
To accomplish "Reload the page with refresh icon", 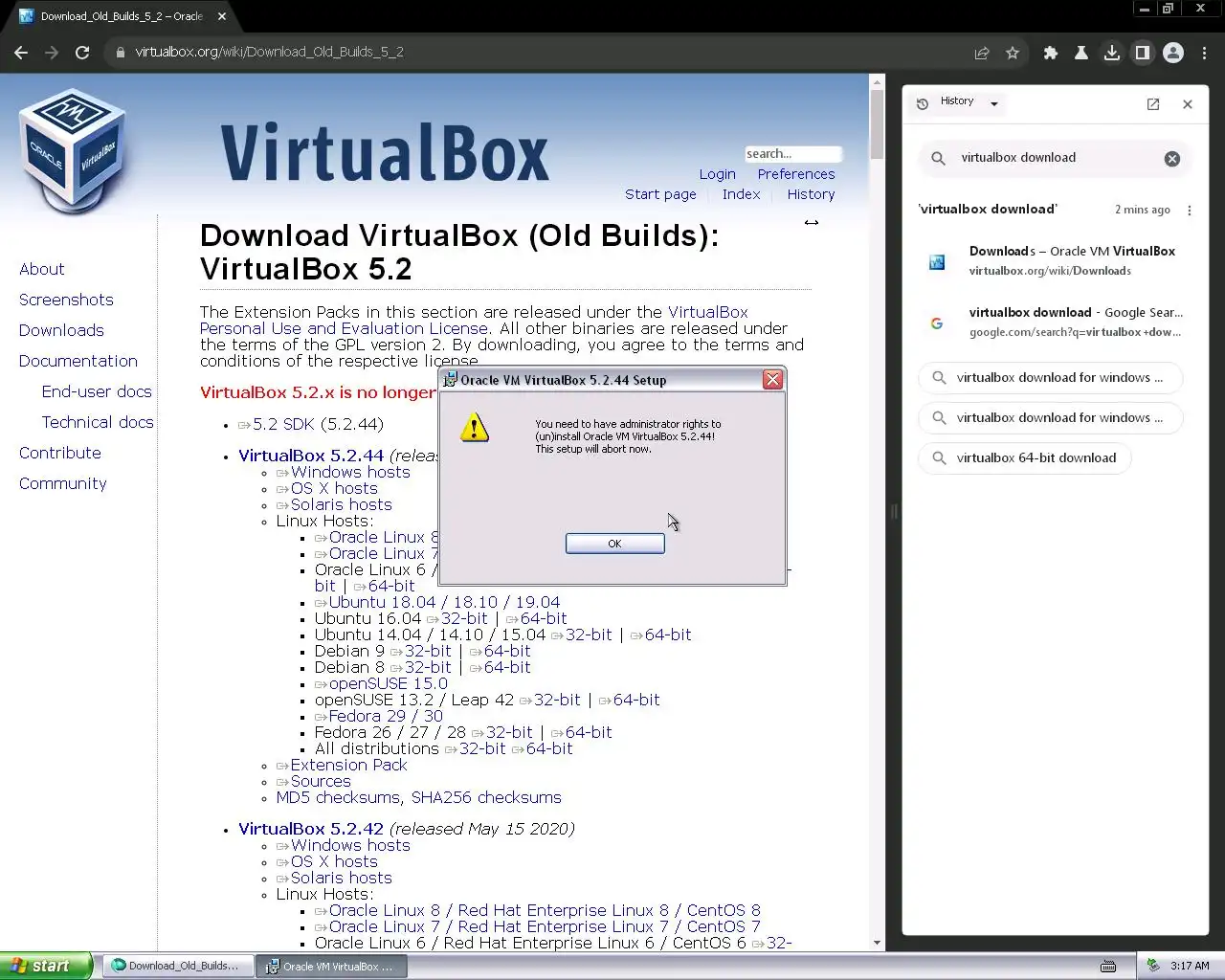I will [82, 53].
